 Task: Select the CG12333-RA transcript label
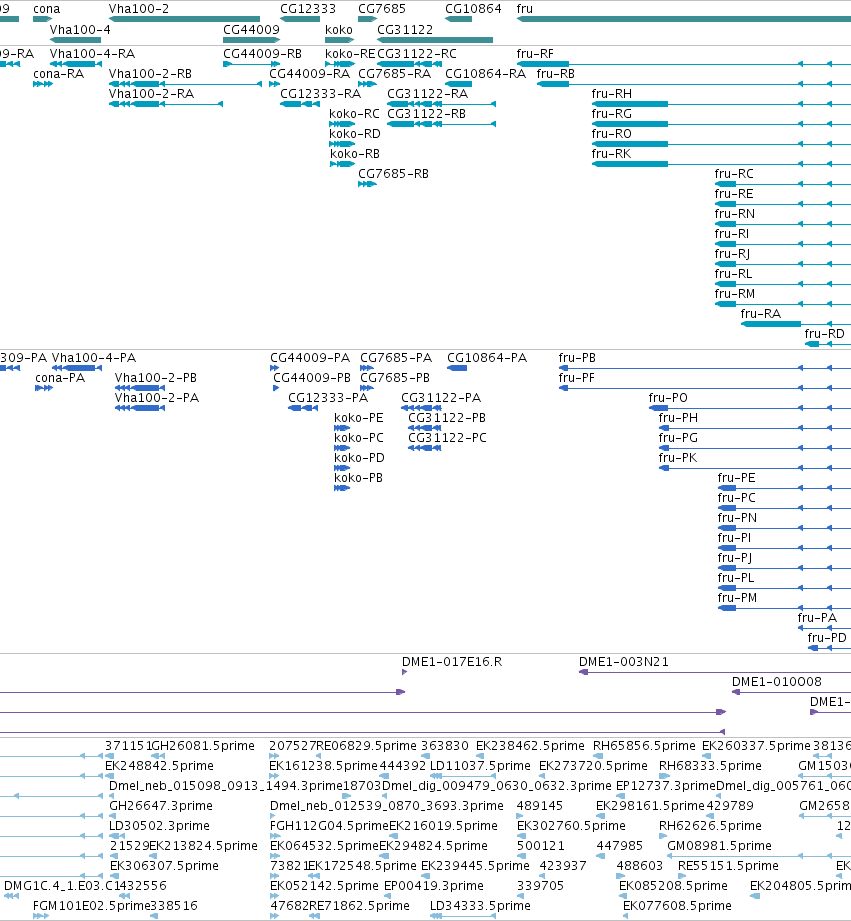tap(320, 93)
